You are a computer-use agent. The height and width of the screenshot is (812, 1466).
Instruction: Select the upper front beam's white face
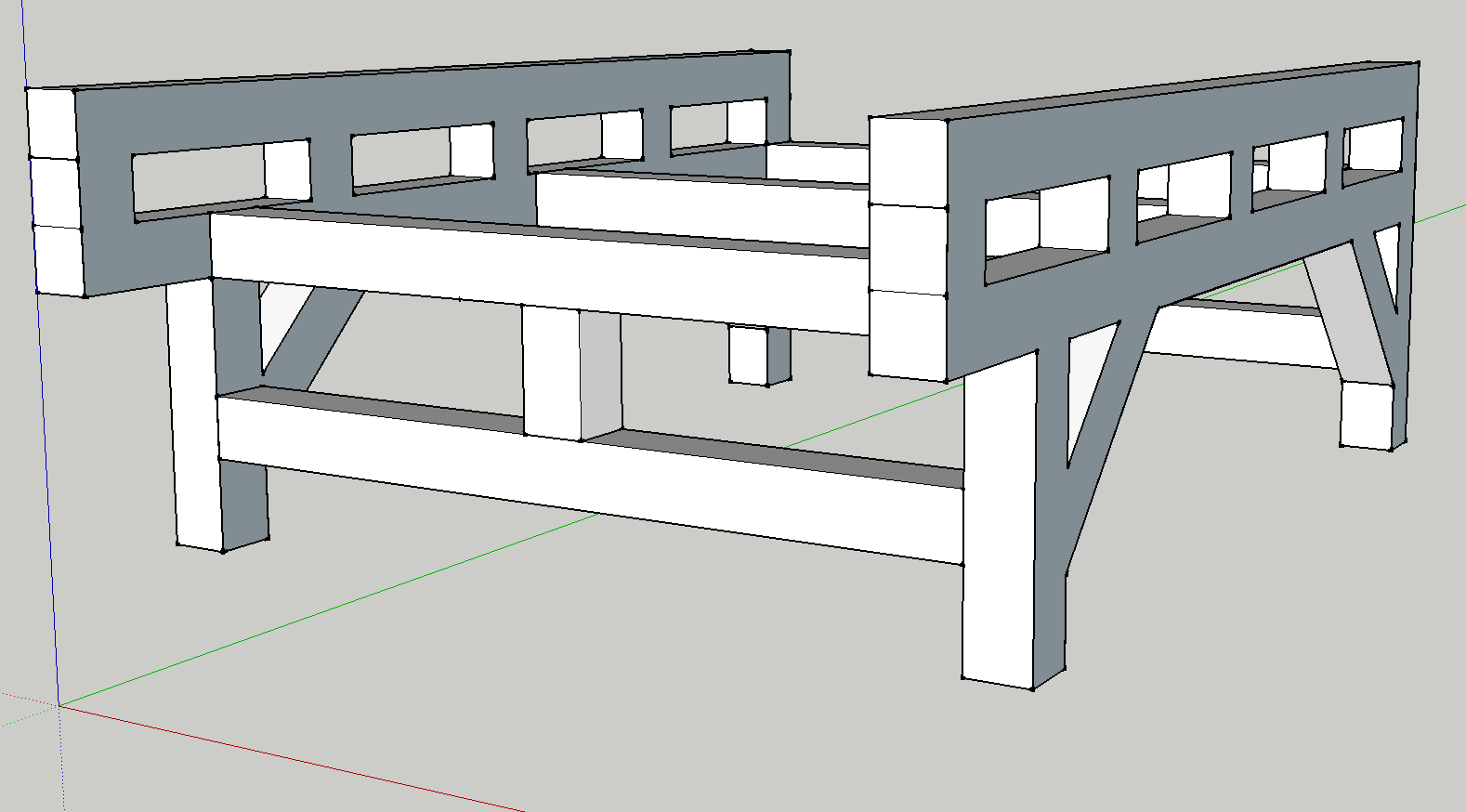point(539,269)
